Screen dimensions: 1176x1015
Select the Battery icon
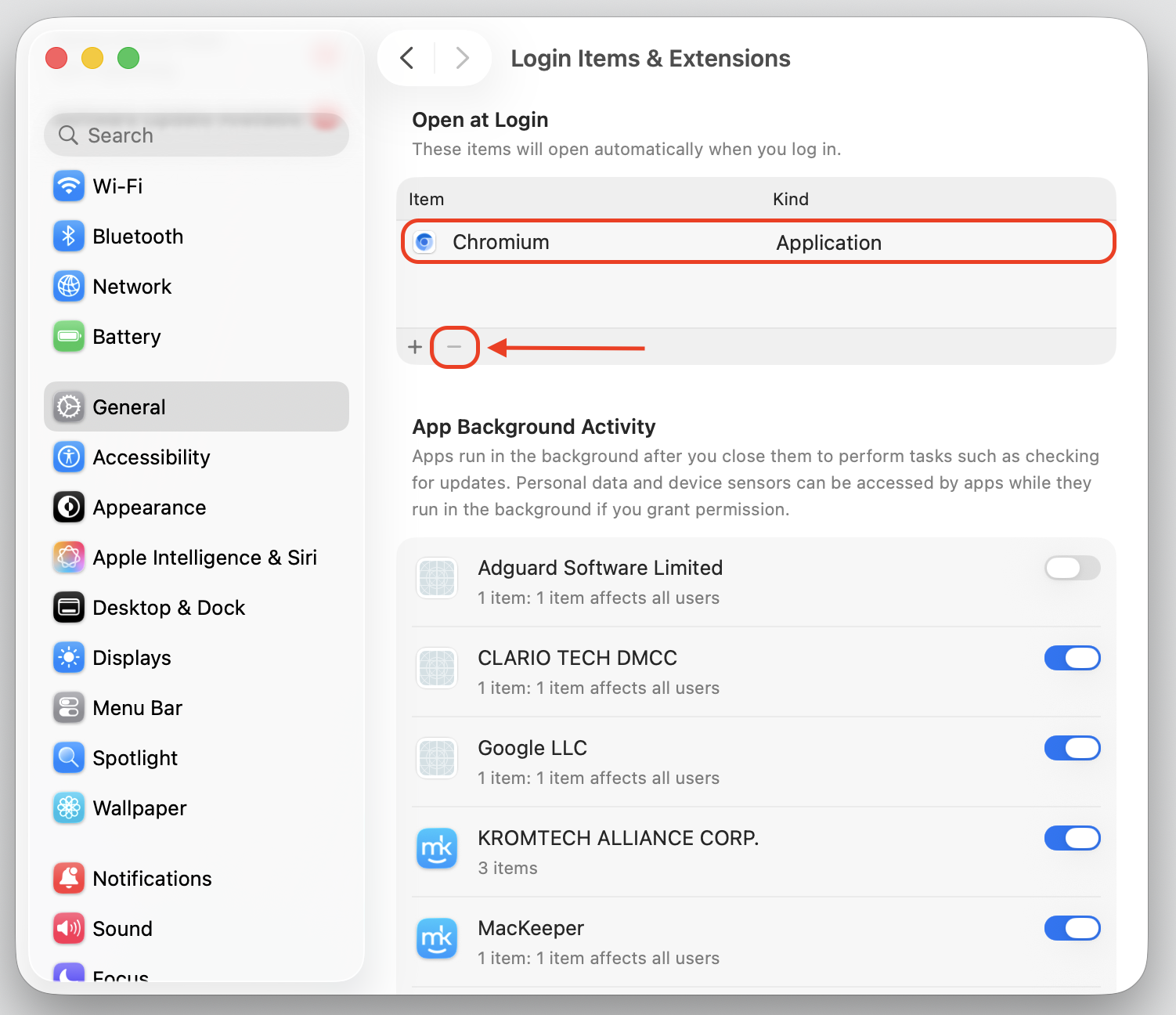tap(69, 337)
